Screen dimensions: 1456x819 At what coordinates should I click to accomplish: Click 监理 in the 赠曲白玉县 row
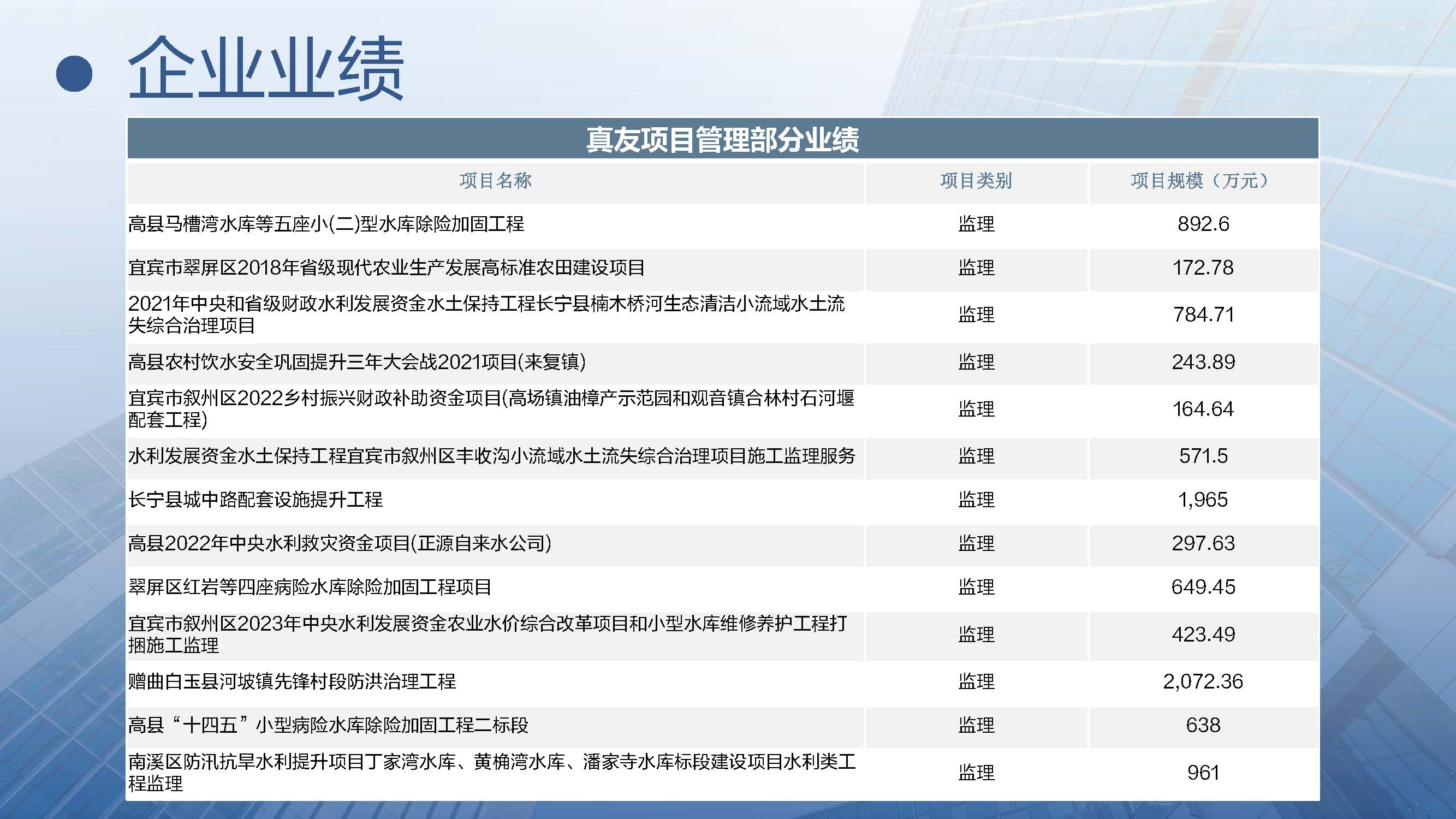click(976, 681)
